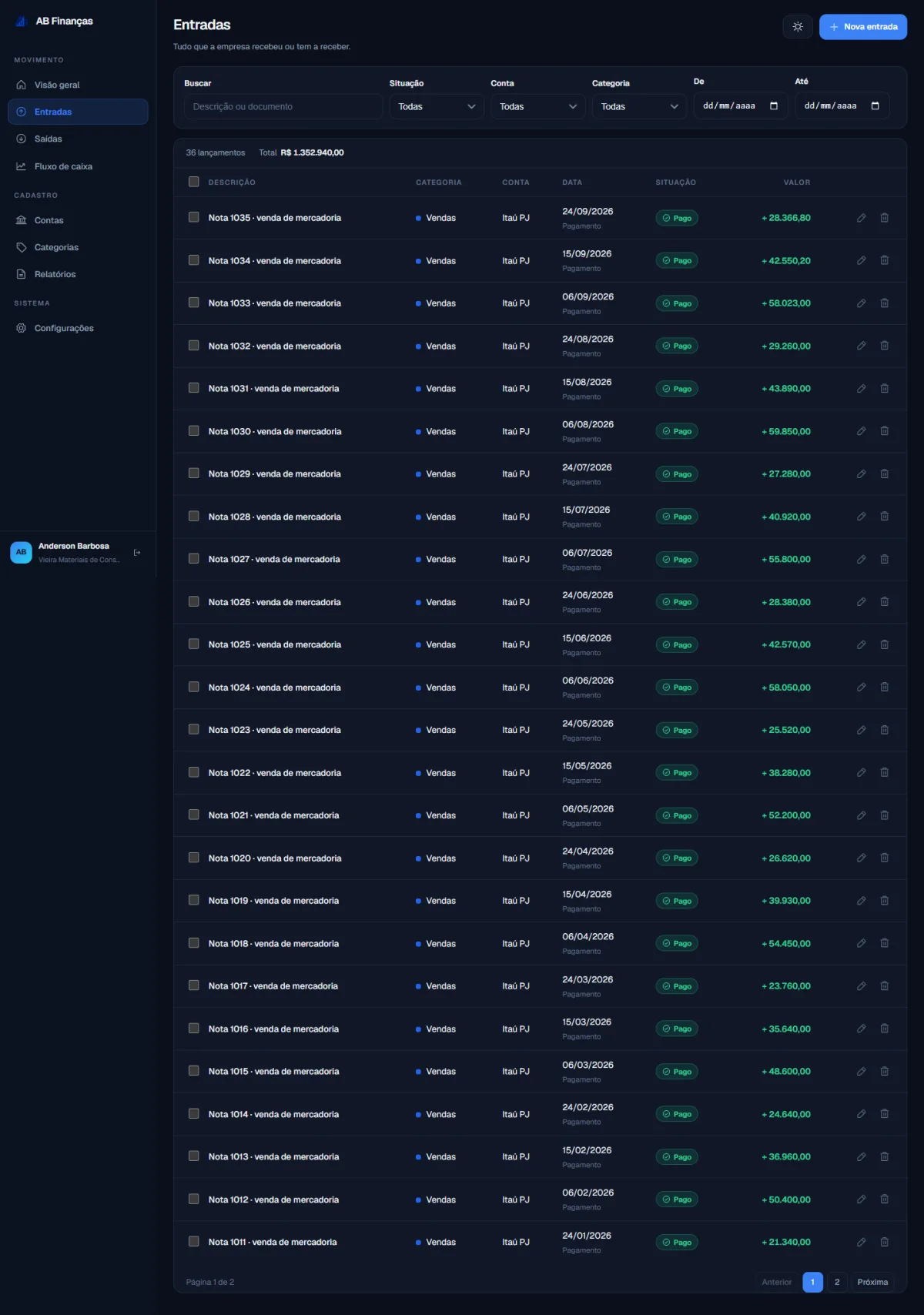Select the Nota 1026 row checkbox
Screen dimensions: 924x1315
tap(194, 601)
